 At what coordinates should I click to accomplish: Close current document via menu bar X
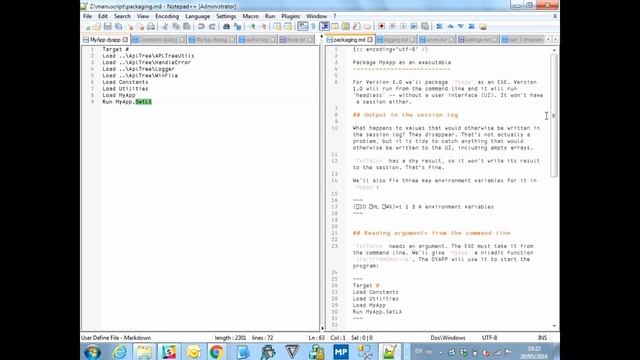555,16
